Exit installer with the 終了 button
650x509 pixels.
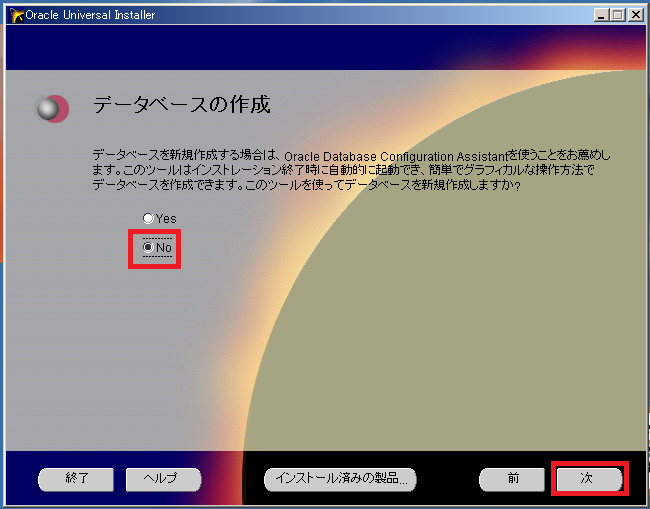point(76,480)
